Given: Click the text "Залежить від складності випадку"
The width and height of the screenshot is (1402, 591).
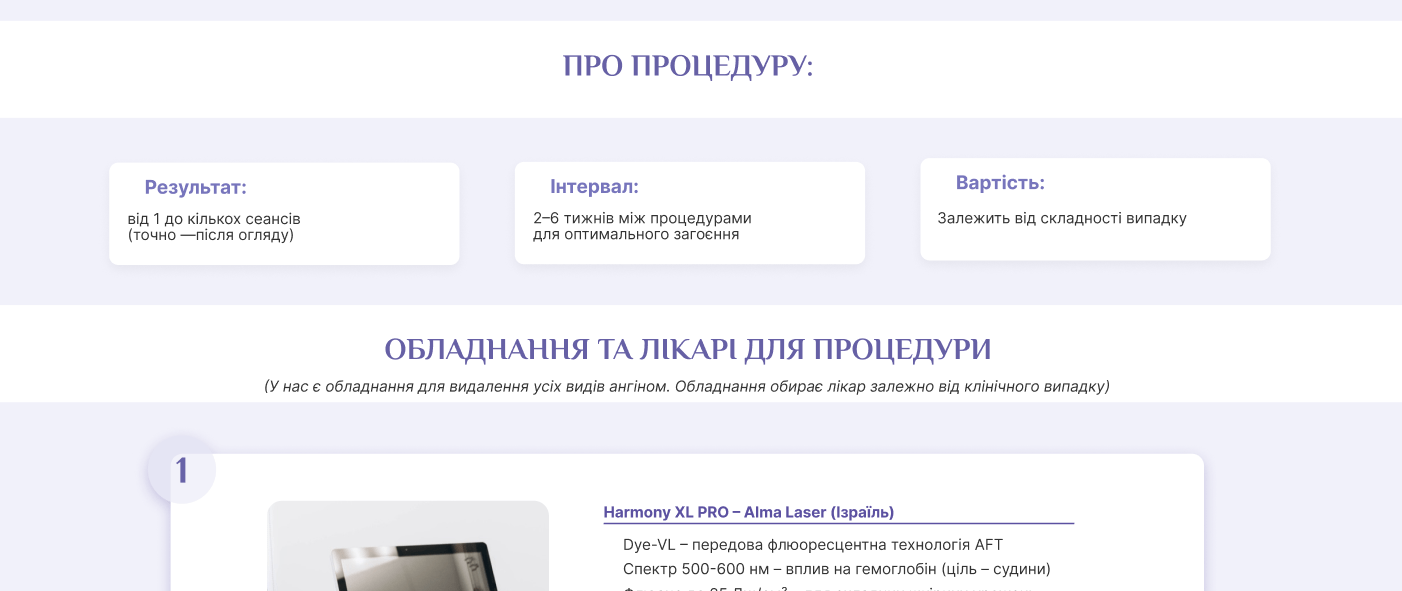Looking at the screenshot, I should (1062, 218).
